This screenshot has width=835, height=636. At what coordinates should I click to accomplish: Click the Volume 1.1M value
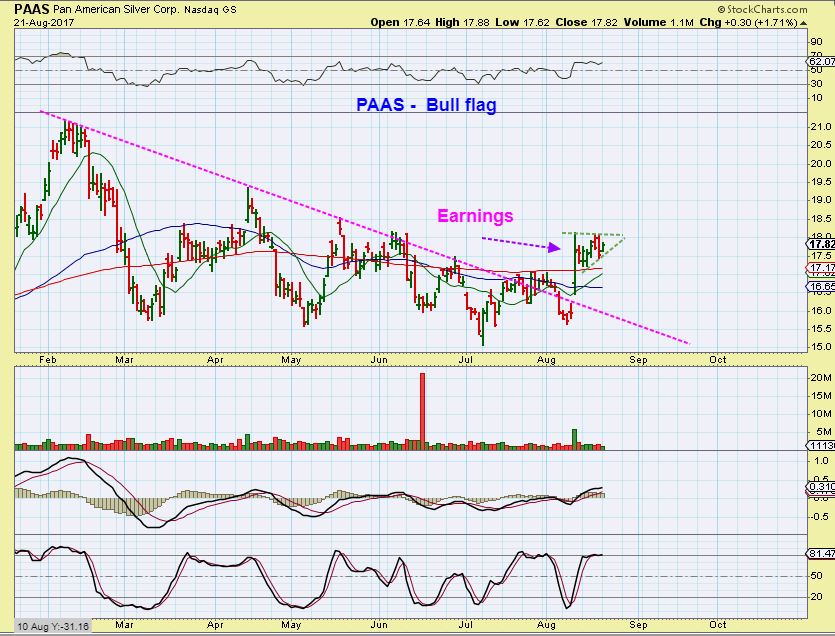tap(659, 22)
